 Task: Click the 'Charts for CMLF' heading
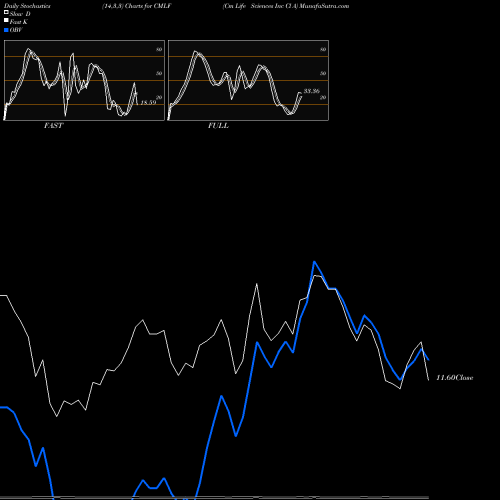tap(148, 6)
